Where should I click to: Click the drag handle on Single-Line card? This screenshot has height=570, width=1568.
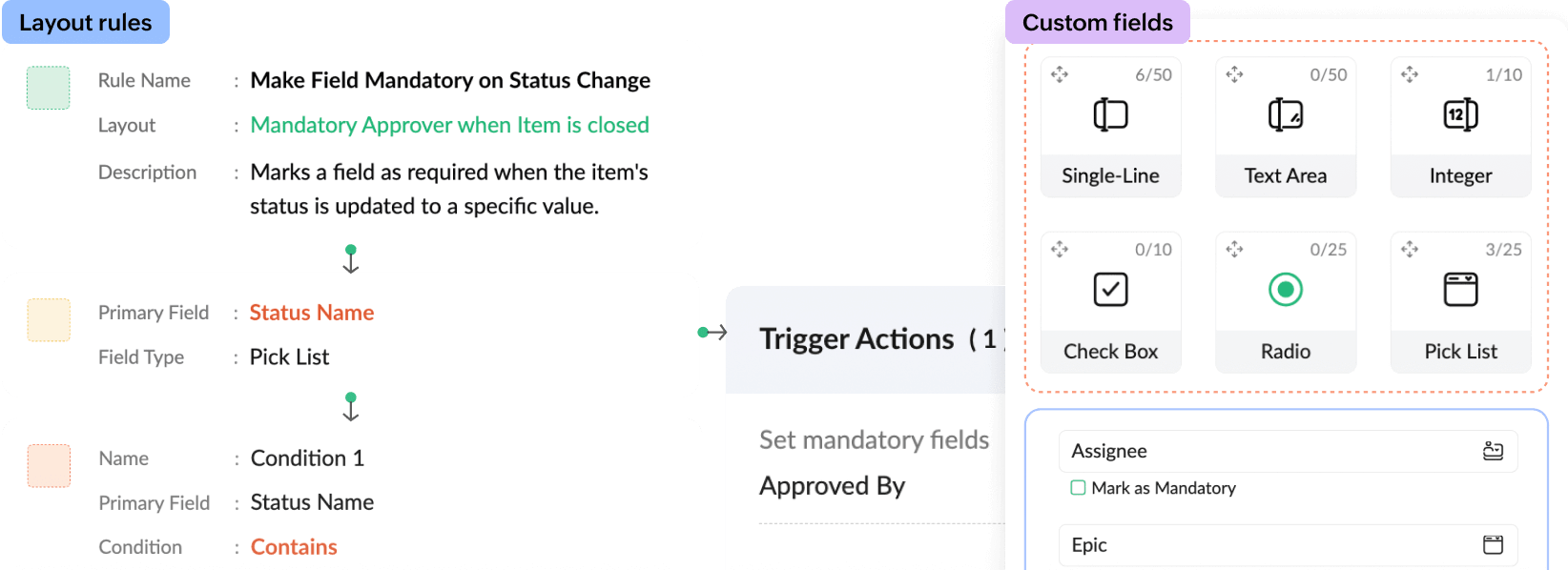[x=1060, y=74]
